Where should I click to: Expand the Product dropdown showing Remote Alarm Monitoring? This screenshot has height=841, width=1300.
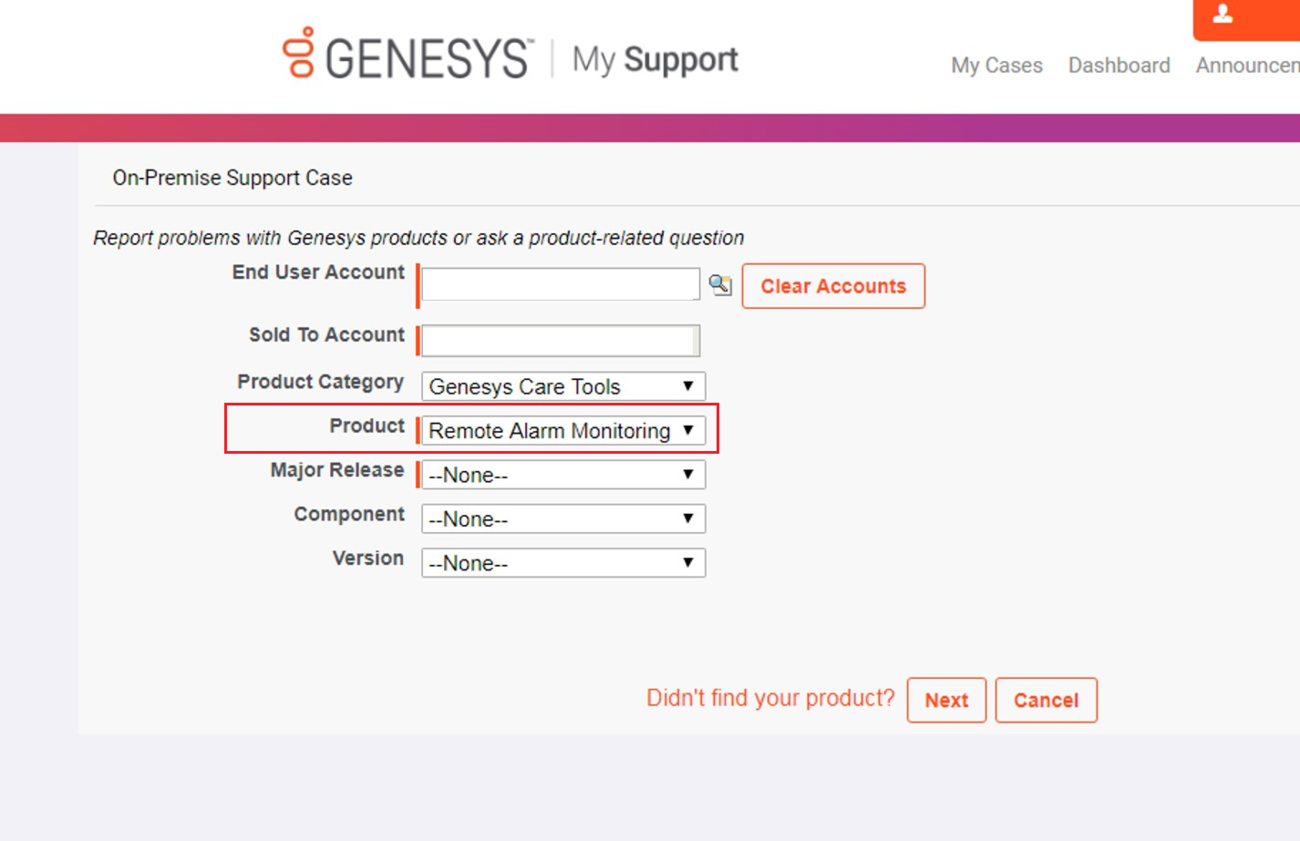(563, 430)
